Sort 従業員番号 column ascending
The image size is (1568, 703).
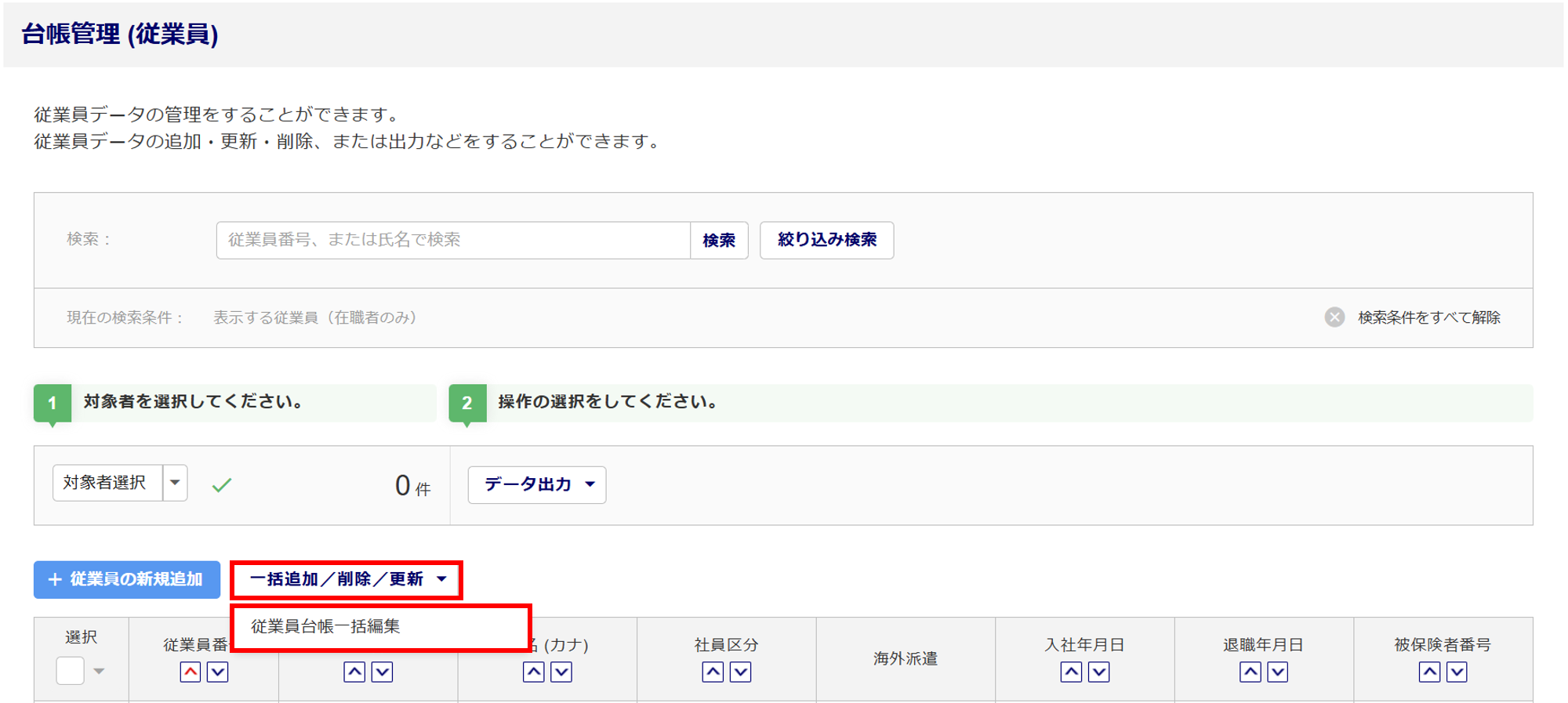point(191,672)
